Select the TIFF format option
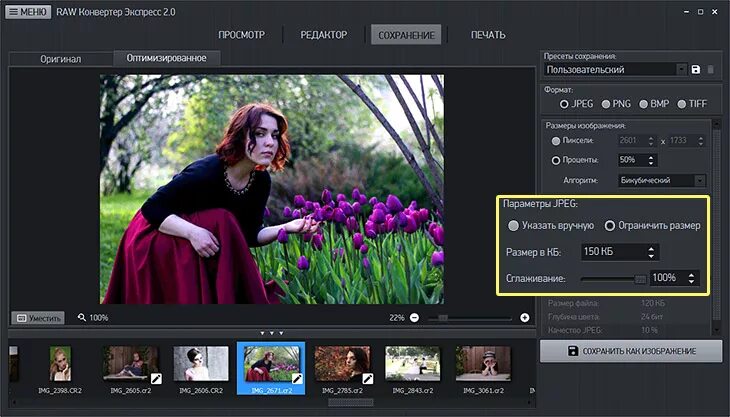The width and height of the screenshot is (730, 417). point(692,104)
